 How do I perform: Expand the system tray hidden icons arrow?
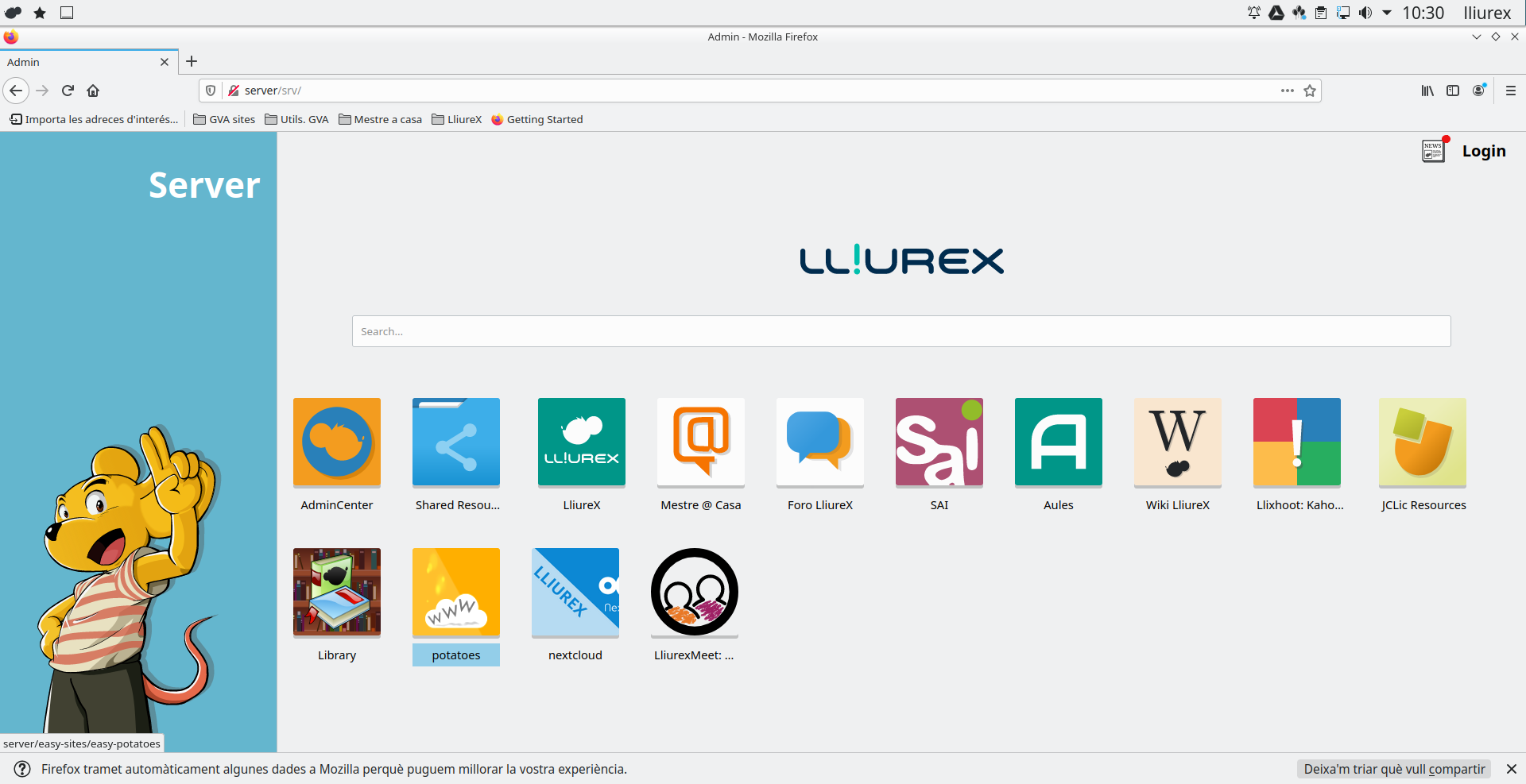(x=1387, y=13)
